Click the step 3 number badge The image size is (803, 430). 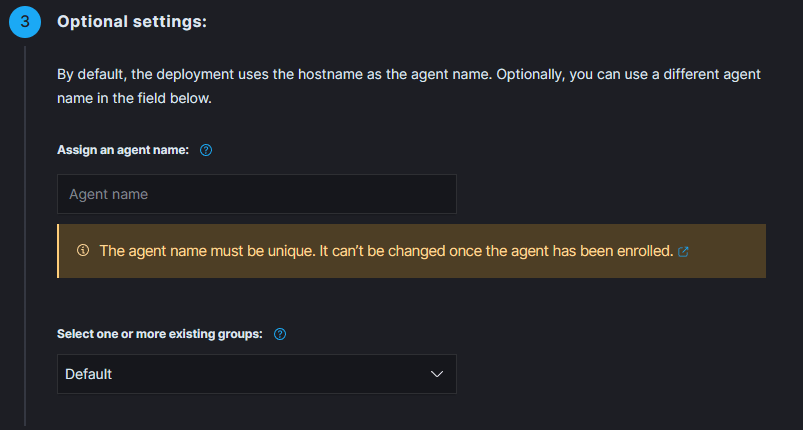point(25,22)
